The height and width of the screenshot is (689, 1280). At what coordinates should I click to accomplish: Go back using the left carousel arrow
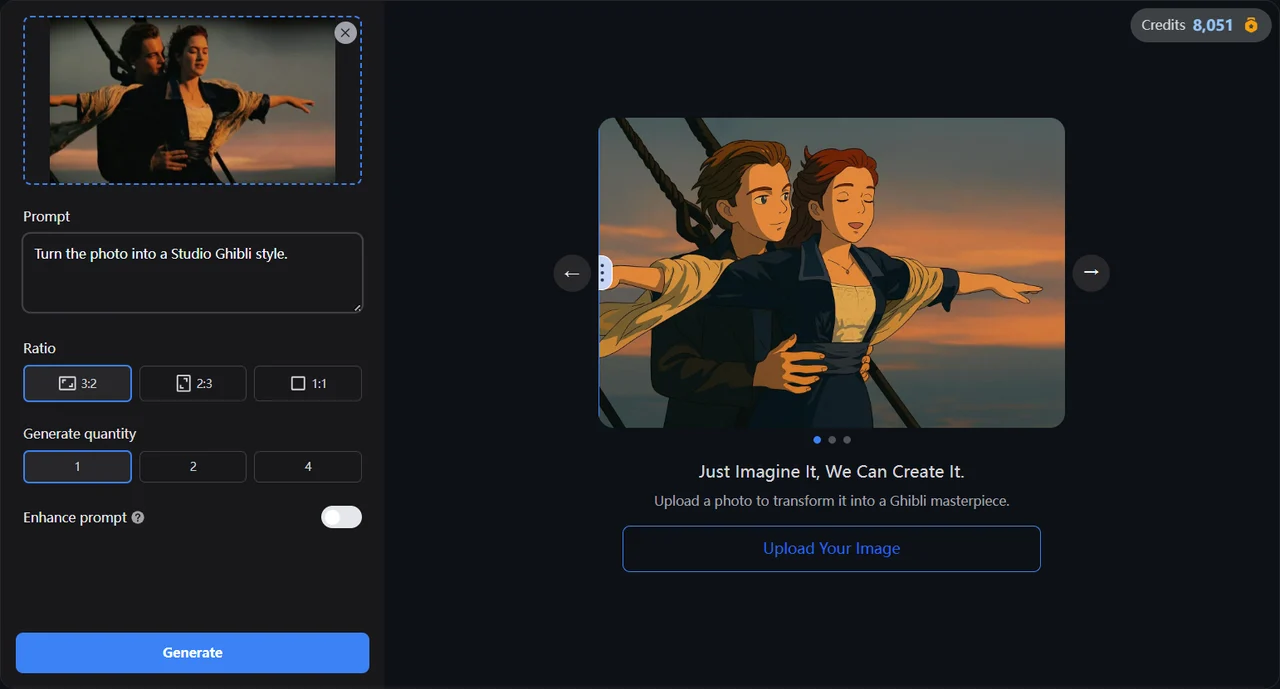[x=571, y=272]
